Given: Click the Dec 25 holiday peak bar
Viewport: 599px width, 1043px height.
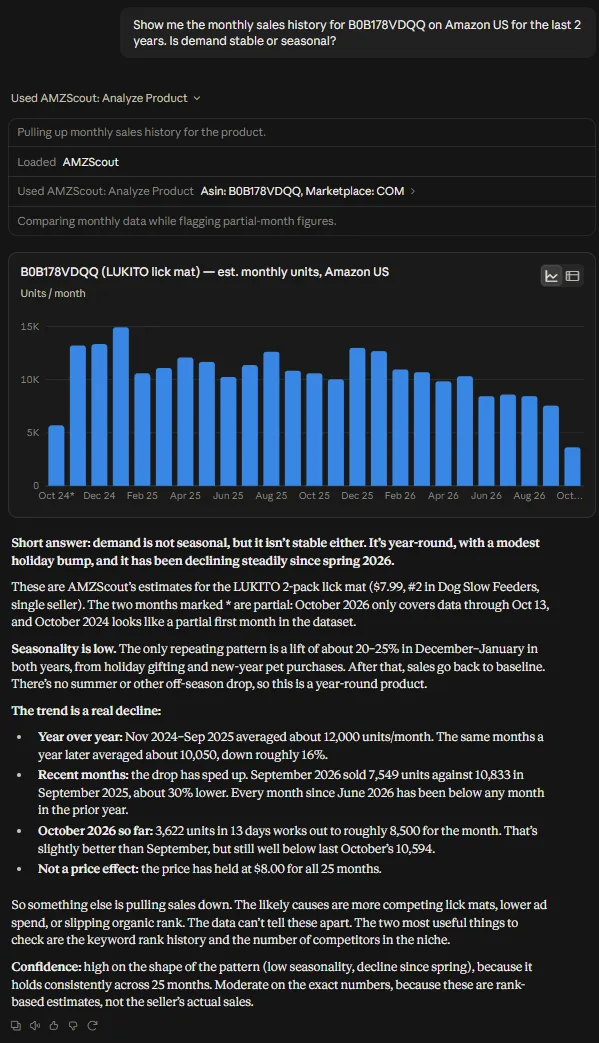Looking at the screenshot, I should click(357, 417).
